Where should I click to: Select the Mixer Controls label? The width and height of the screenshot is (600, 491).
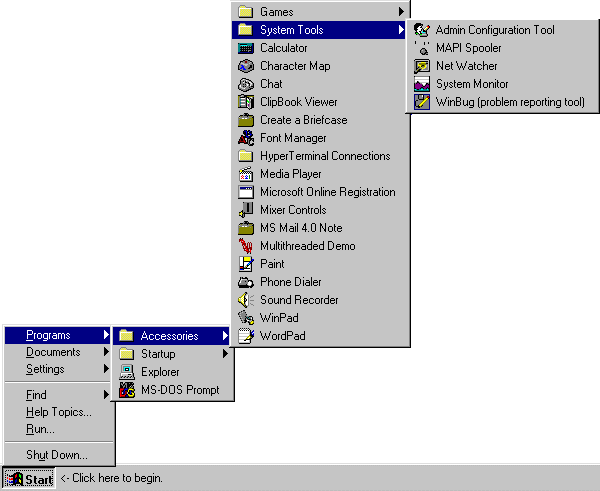[x=293, y=210]
